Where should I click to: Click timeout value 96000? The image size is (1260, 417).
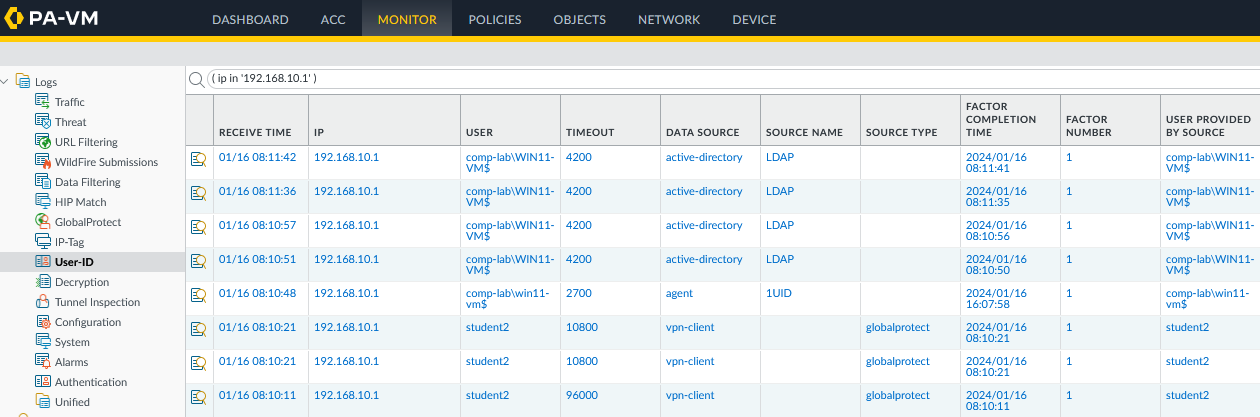click(x=582, y=395)
